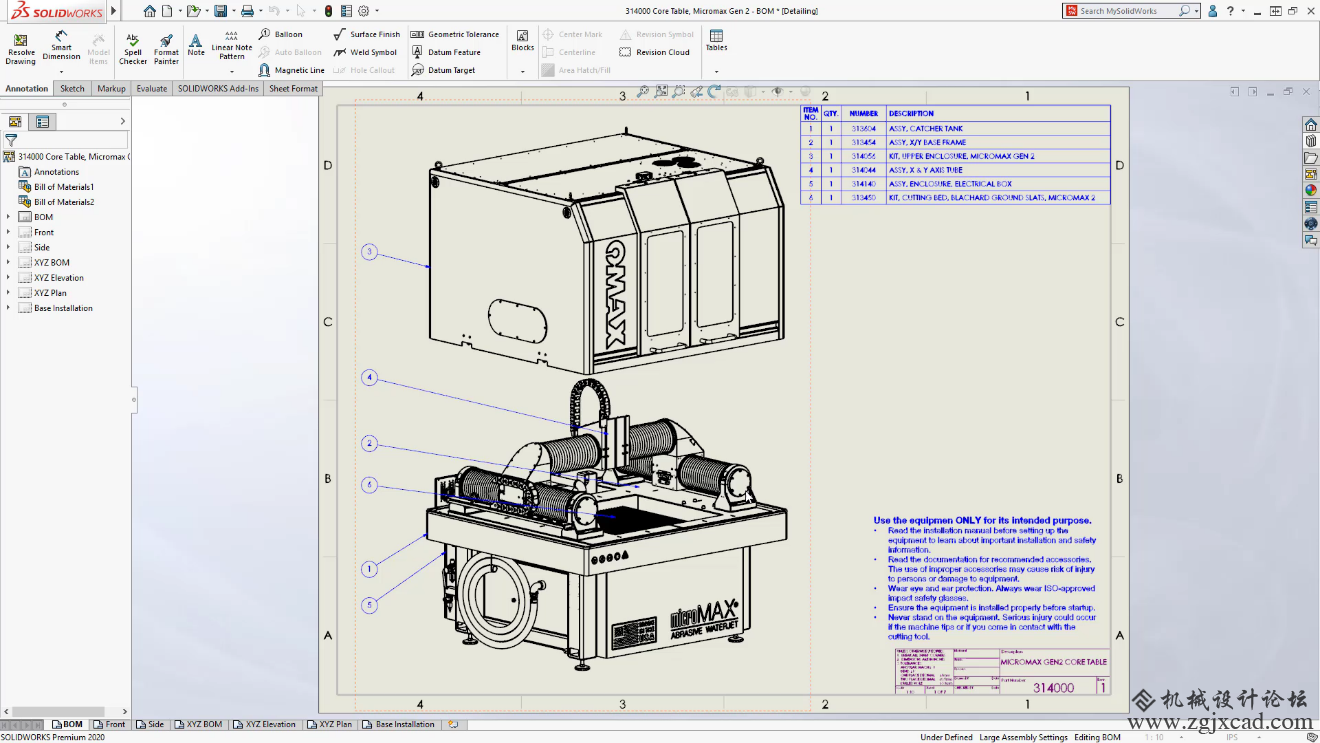Open the SOLIDWORKS Resources home icon in task pane
This screenshot has width=1320, height=743.
1310,125
